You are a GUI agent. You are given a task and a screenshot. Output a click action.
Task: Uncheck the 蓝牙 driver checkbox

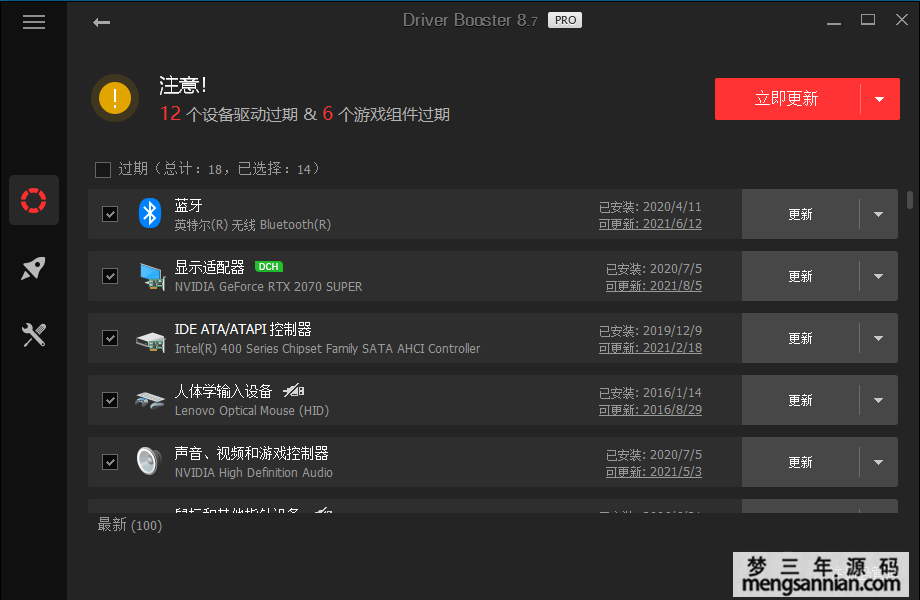coord(110,214)
